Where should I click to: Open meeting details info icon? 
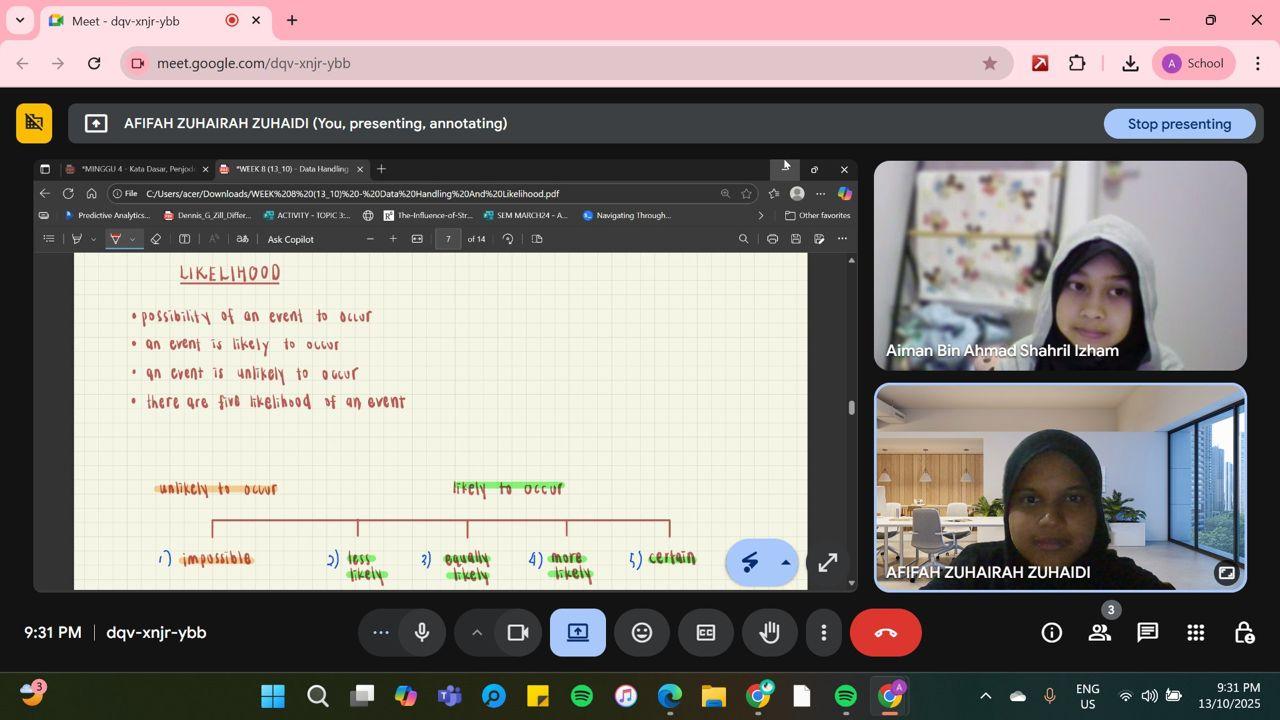(1051, 633)
